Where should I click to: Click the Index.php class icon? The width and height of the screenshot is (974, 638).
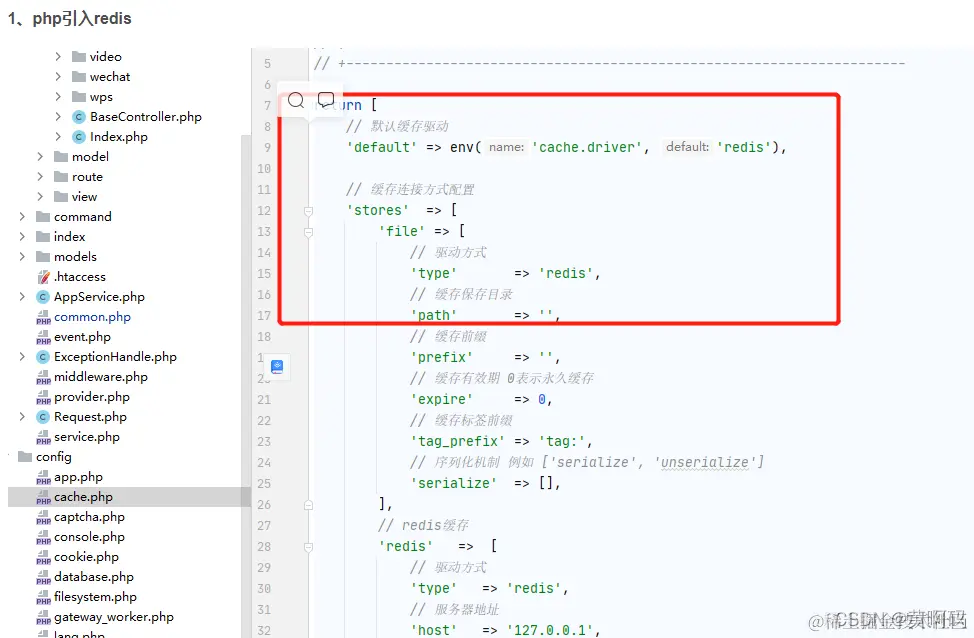pyautogui.click(x=79, y=137)
